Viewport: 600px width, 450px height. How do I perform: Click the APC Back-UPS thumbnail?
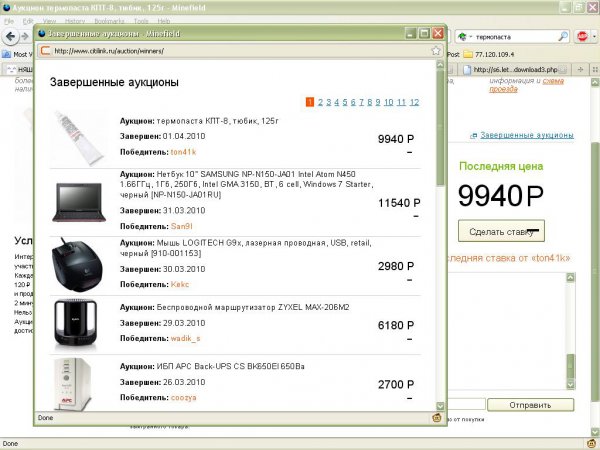(73, 384)
